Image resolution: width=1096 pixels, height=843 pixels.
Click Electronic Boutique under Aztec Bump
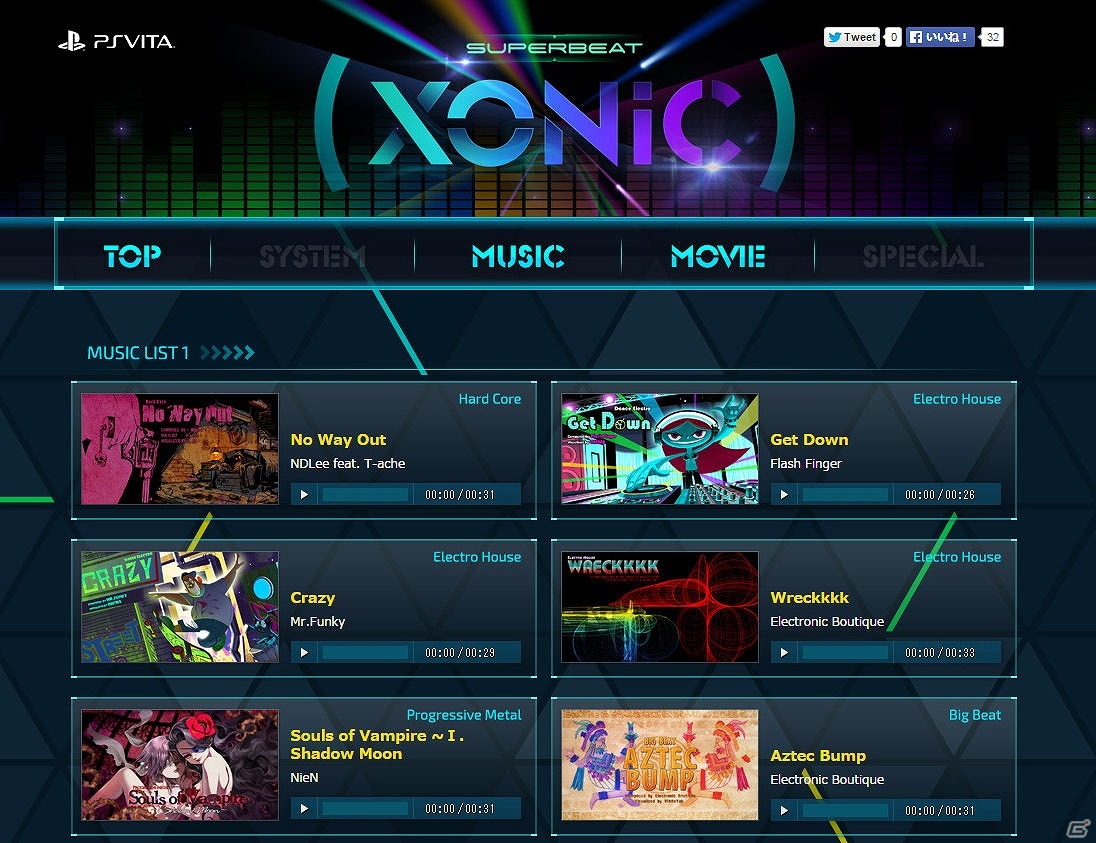click(x=827, y=780)
